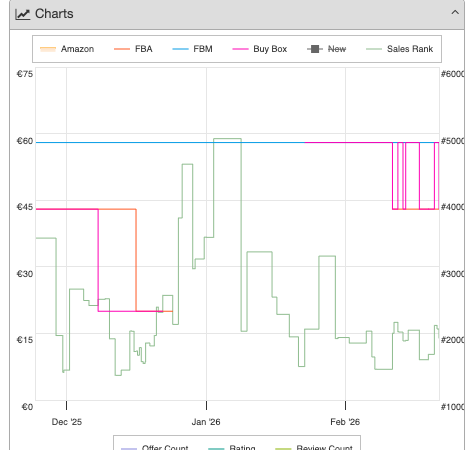
Task: Click the Jan '26 axis label
Action: [x=206, y=422]
